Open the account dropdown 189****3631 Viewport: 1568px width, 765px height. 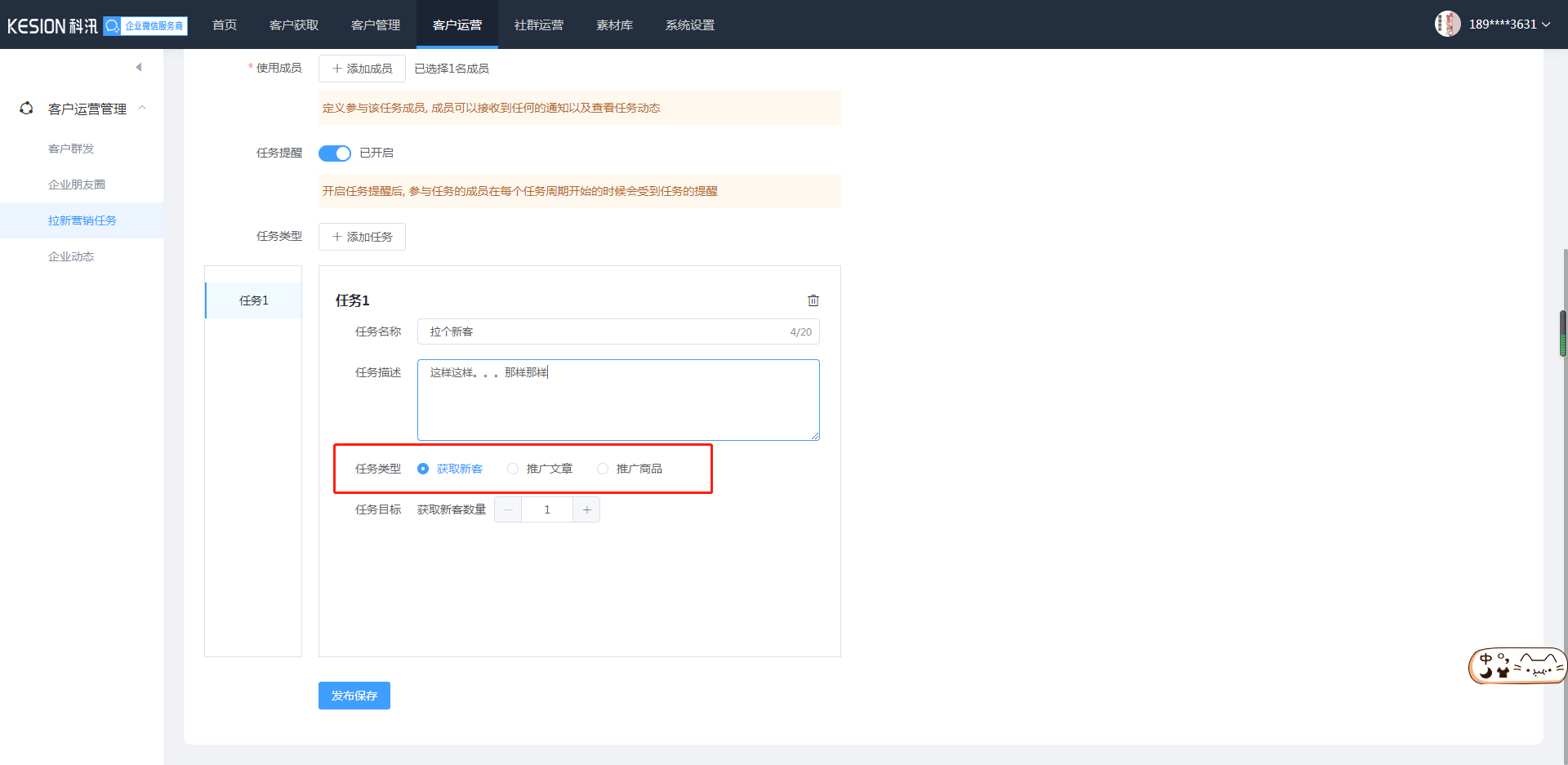(x=1509, y=24)
